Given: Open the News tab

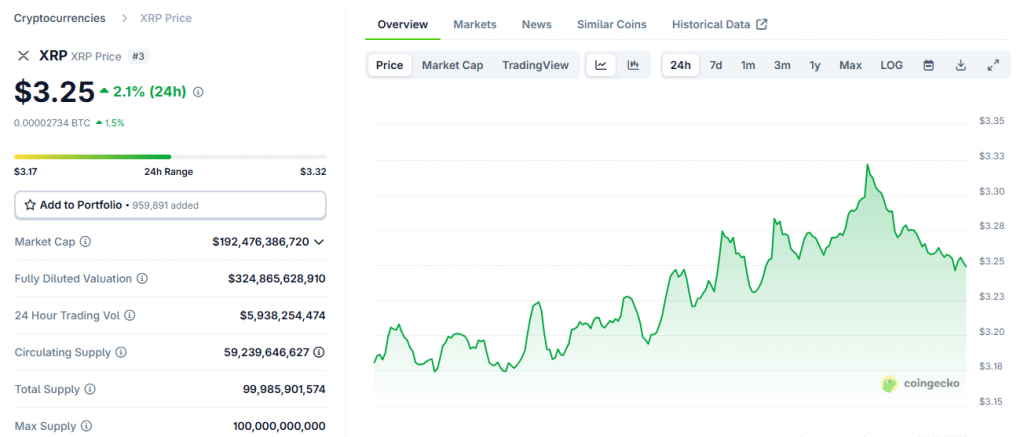Looking at the screenshot, I should click(x=537, y=24).
